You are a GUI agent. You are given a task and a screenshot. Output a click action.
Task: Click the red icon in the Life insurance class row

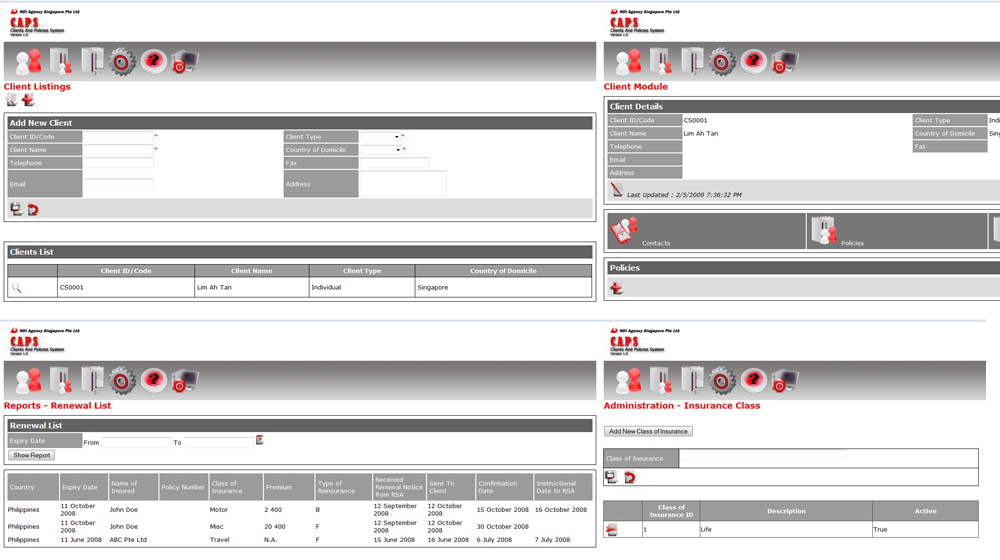tap(612, 529)
